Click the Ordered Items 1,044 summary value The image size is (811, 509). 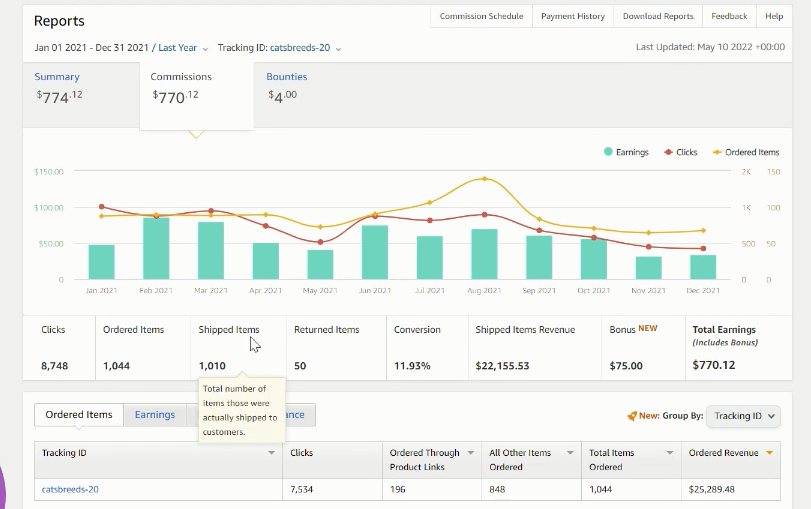pos(116,366)
